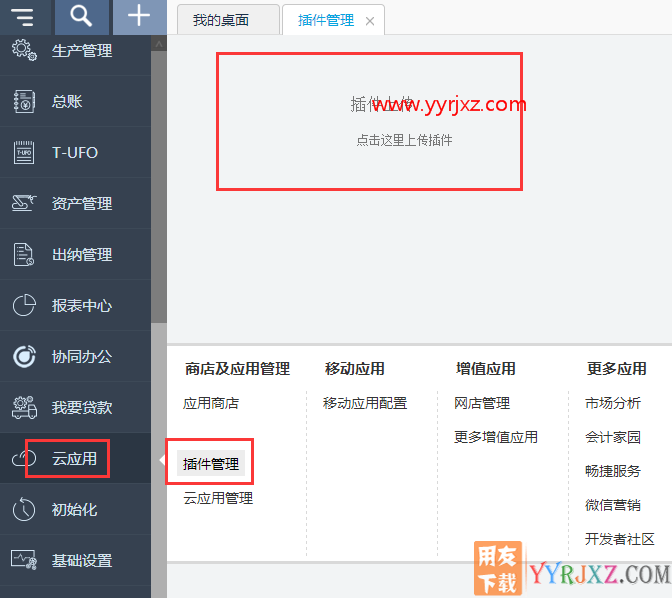The image size is (672, 598).
Task: Click 更多应用 heading
Action: (x=617, y=369)
